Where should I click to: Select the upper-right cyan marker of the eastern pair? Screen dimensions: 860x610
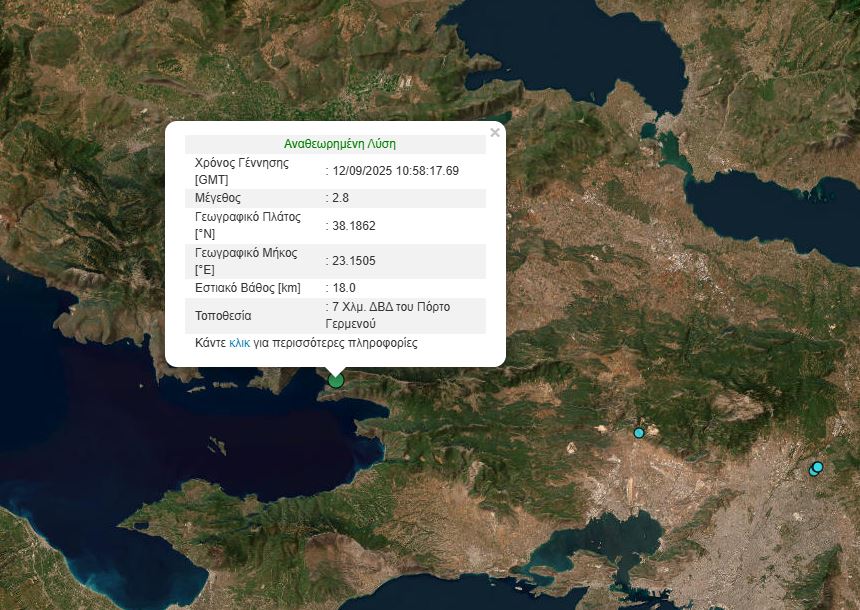818,467
